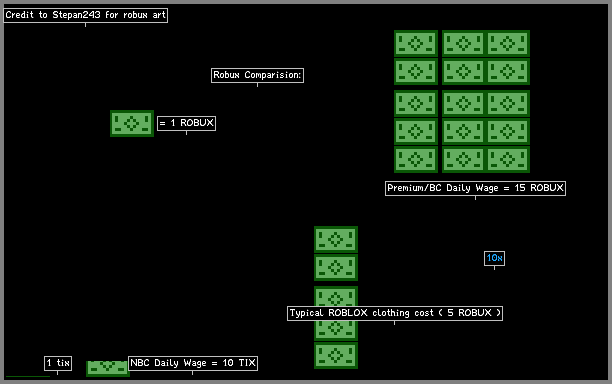Select the '1 tix' label
This screenshot has height=384, width=612.
[58, 363]
